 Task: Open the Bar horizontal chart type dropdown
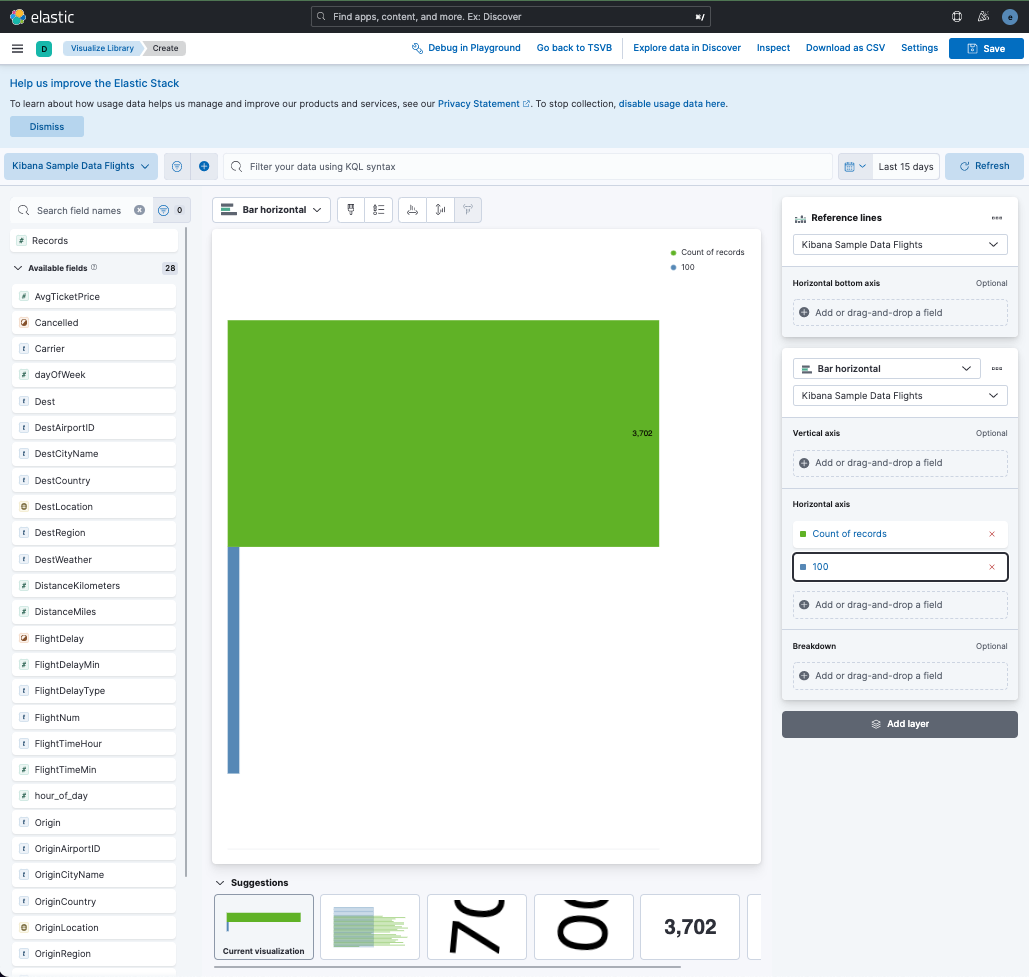pos(270,210)
